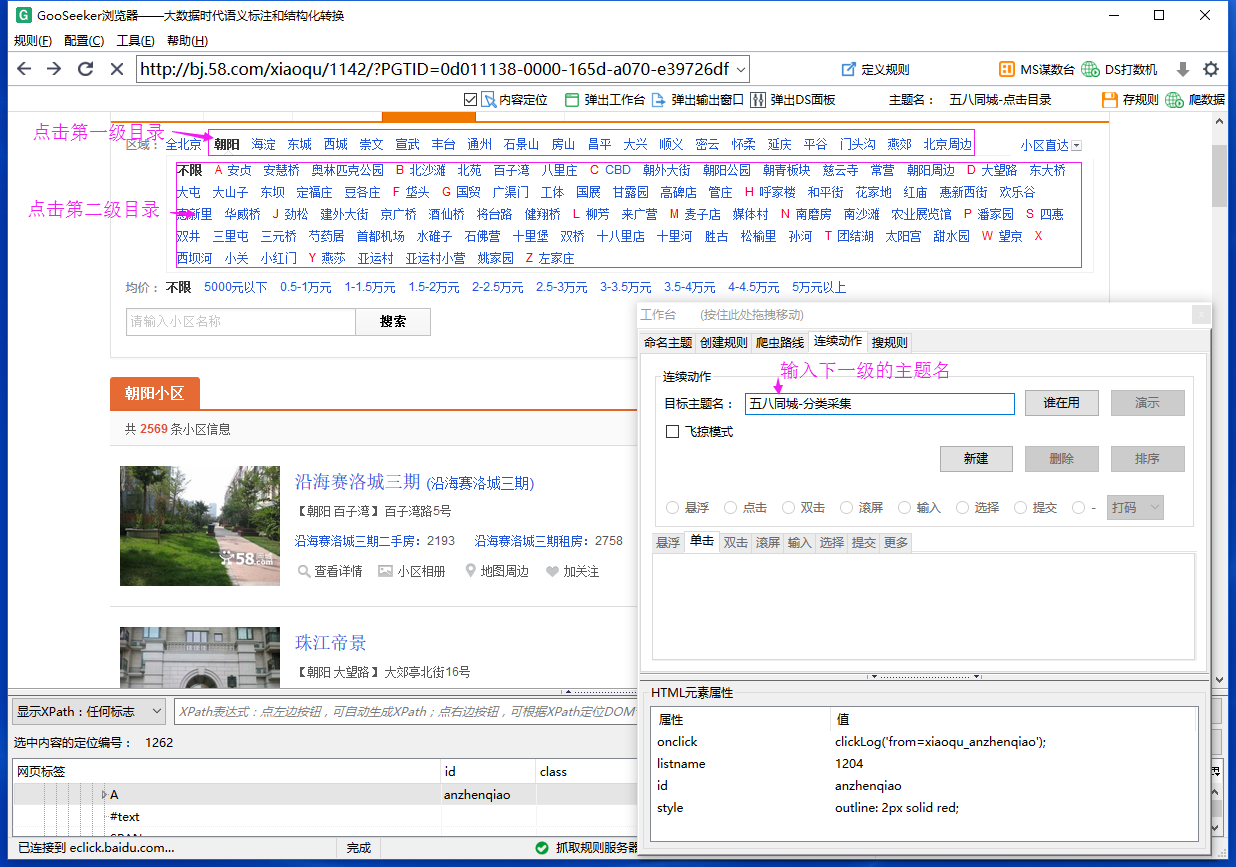This screenshot has width=1236, height=867.
Task: Go back to the previous page
Action: [25, 69]
